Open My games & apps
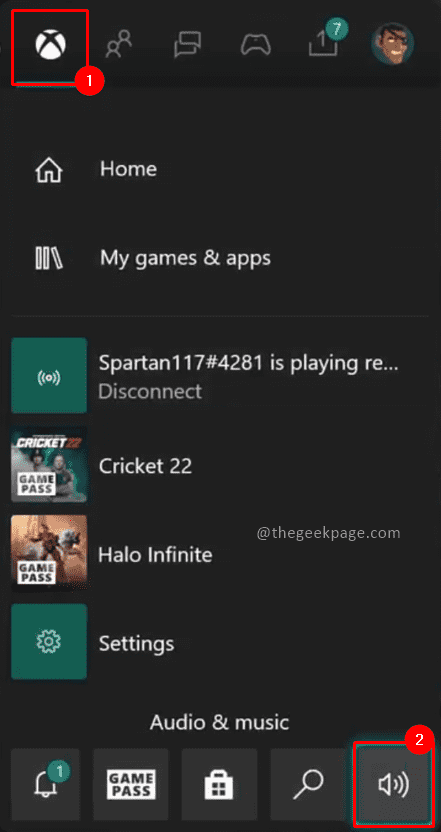Image resolution: width=441 pixels, height=832 pixels. 185,258
